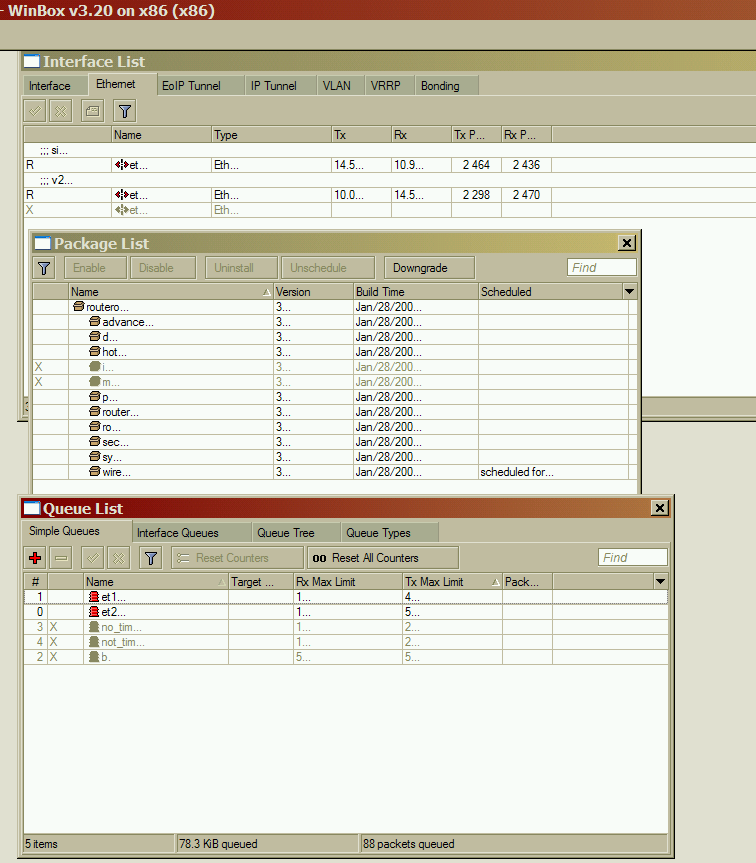
Task: Click disable X icon in Interface List toolbar
Action: (x=61, y=111)
